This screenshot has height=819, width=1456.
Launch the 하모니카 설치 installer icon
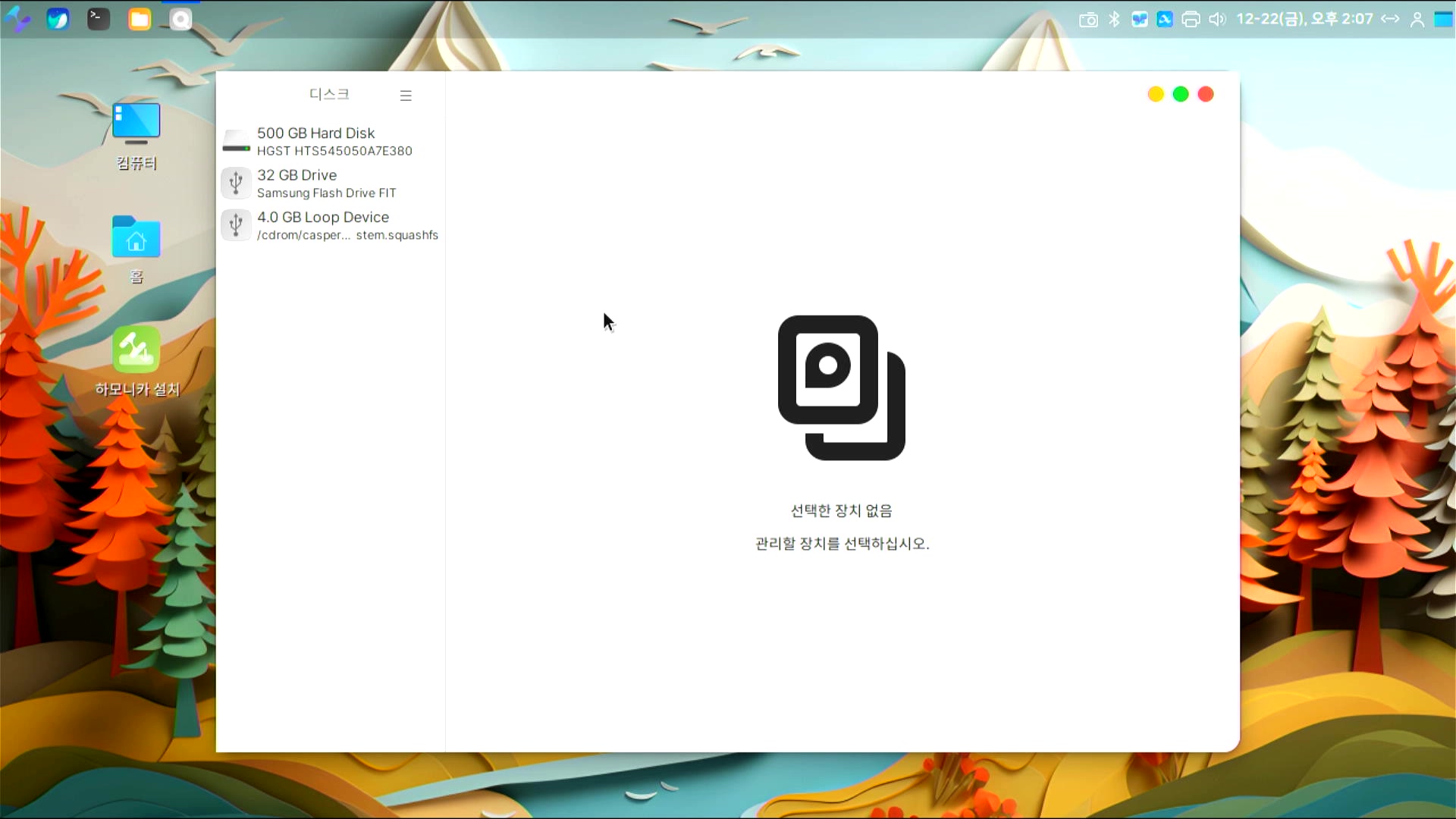pyautogui.click(x=136, y=362)
